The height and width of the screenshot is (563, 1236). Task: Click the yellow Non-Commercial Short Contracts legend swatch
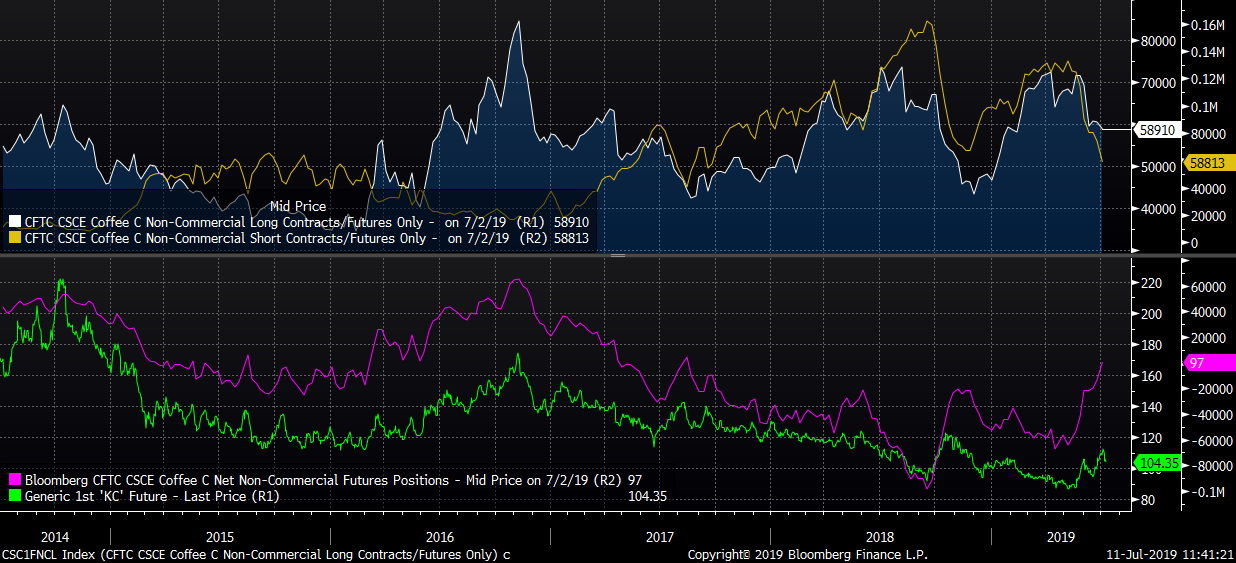(14, 238)
